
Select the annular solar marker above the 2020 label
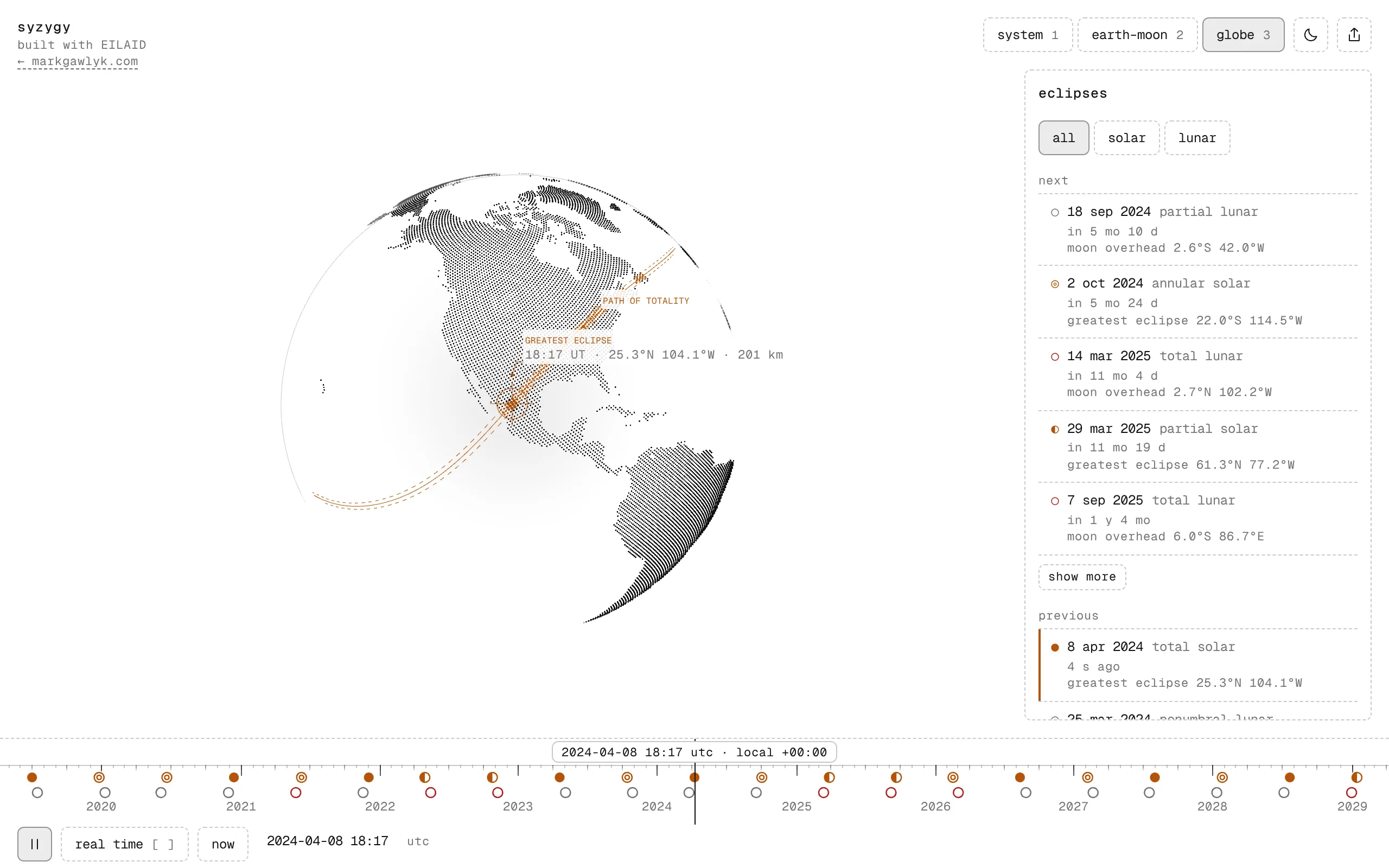99,777
